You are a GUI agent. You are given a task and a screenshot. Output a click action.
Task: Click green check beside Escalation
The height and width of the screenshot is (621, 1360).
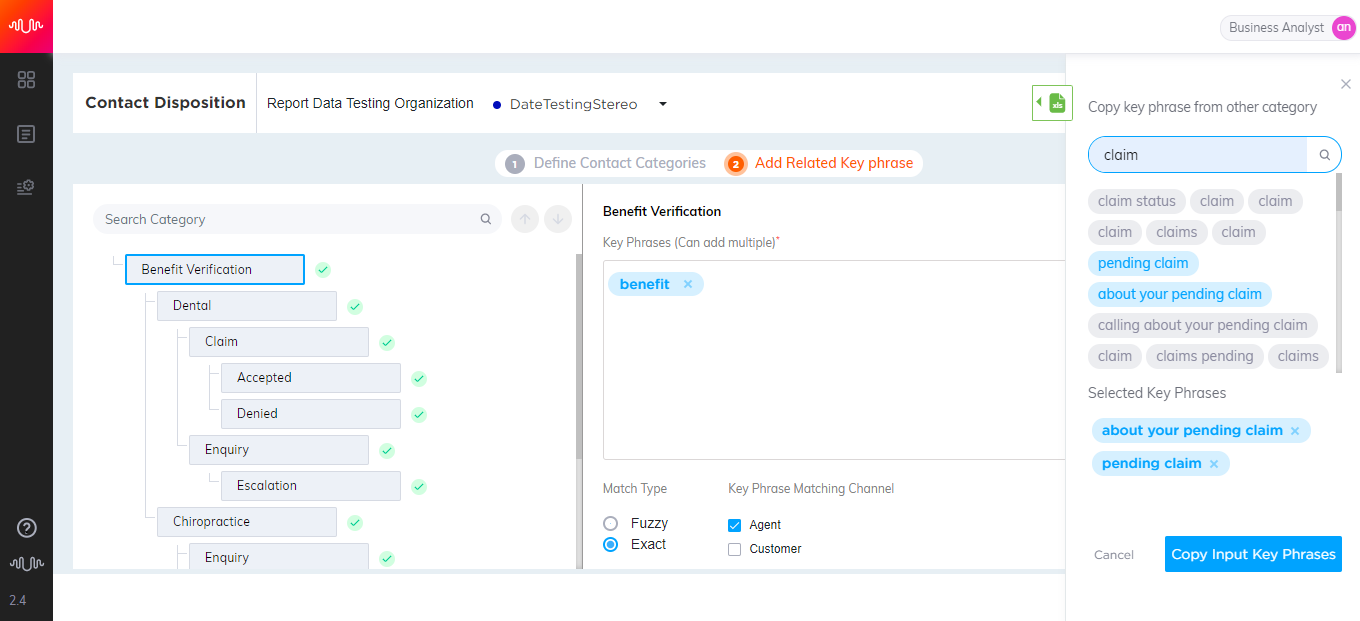[419, 486]
